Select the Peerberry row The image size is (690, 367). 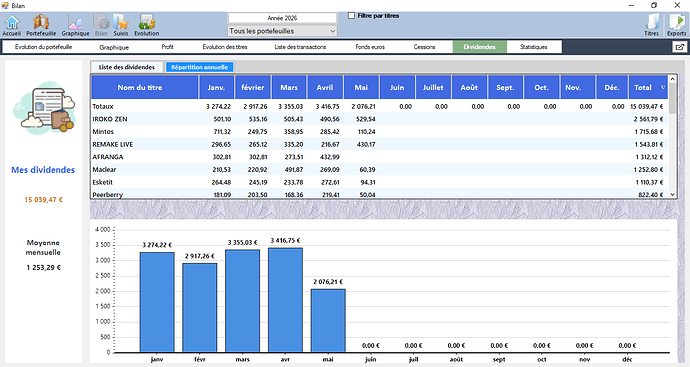[380, 194]
